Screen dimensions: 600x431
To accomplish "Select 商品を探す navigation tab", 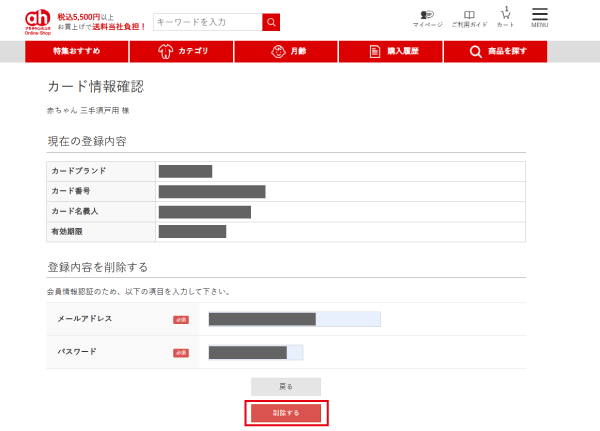I will click(496, 51).
